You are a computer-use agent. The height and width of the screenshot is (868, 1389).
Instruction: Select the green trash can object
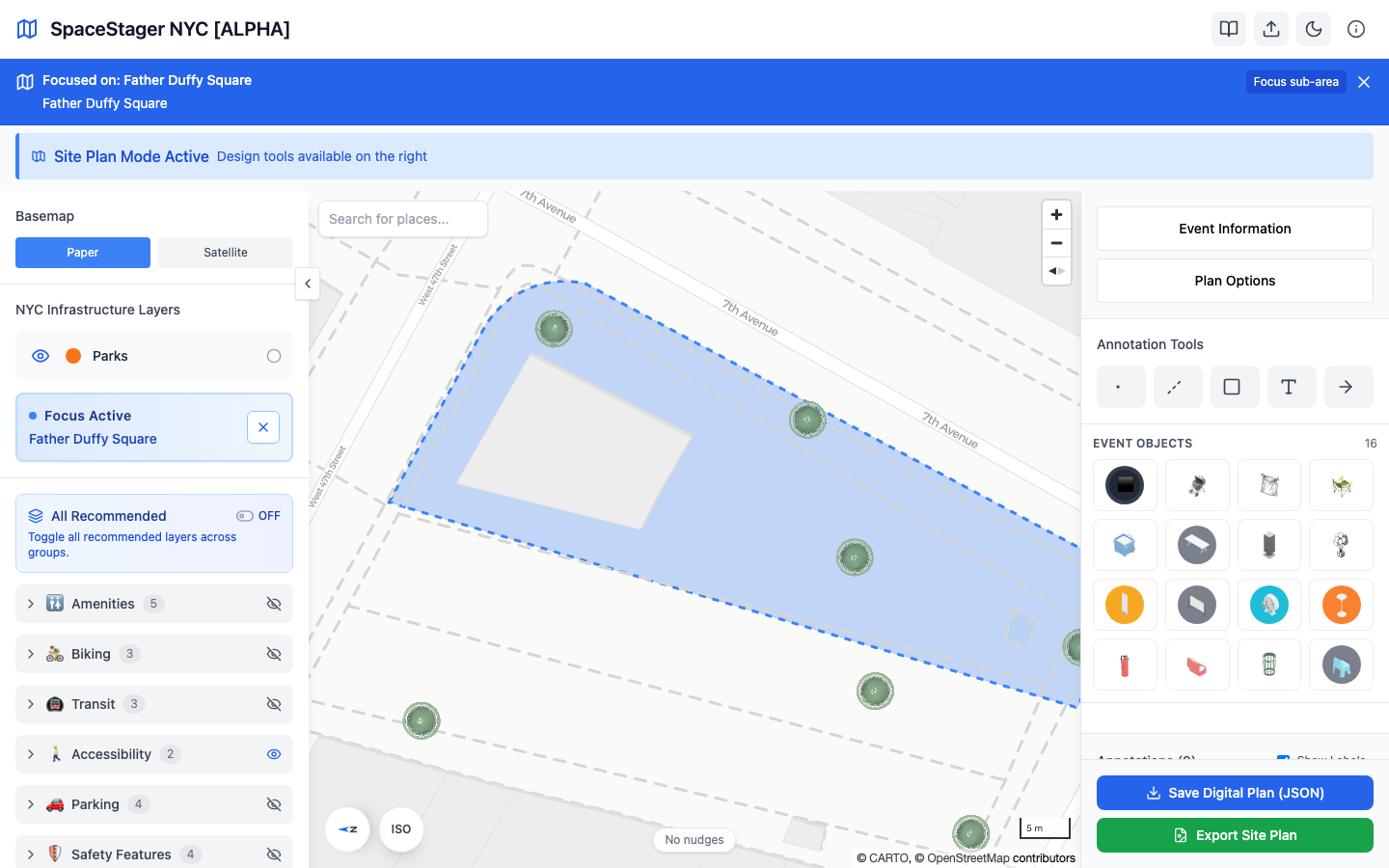coord(1269,665)
